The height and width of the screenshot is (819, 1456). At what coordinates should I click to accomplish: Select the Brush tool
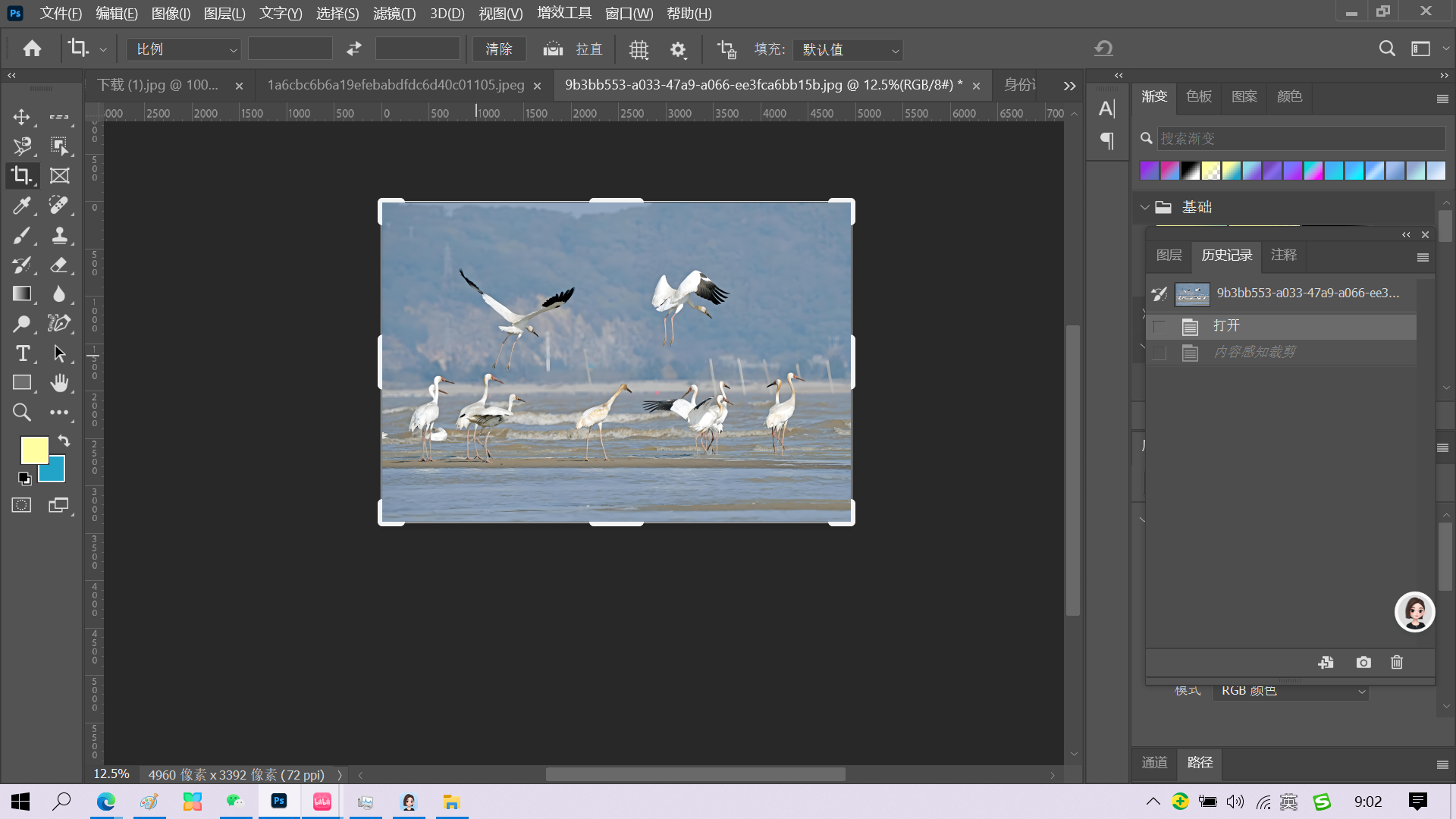click(21, 235)
